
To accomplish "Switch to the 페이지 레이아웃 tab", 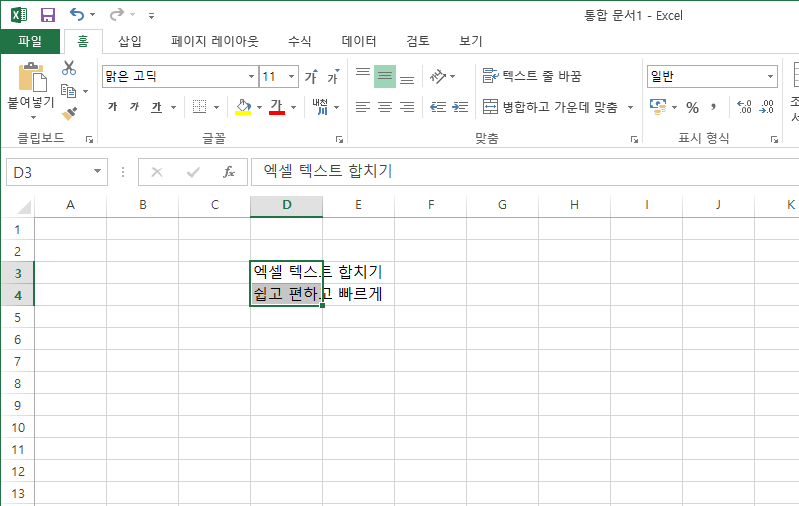I will tap(215, 41).
